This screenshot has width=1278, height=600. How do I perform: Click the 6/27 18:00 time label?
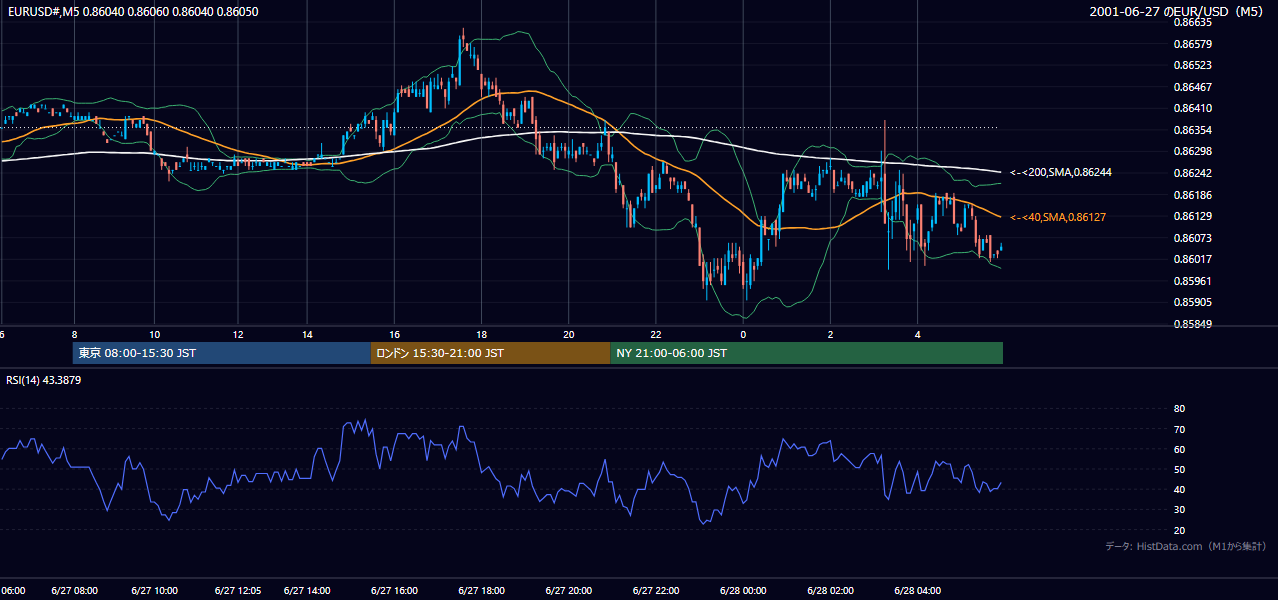tap(482, 590)
